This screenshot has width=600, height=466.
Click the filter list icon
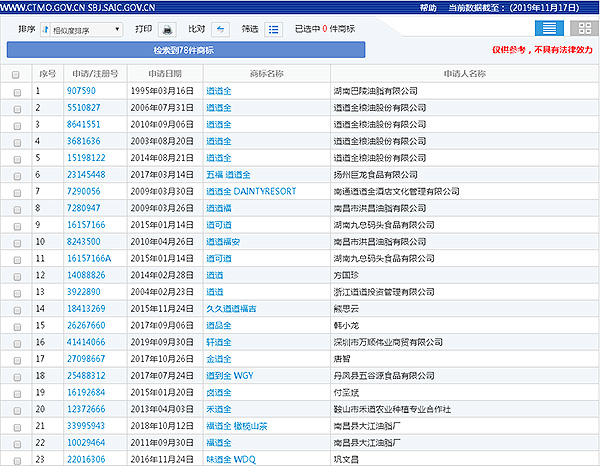(x=274, y=30)
